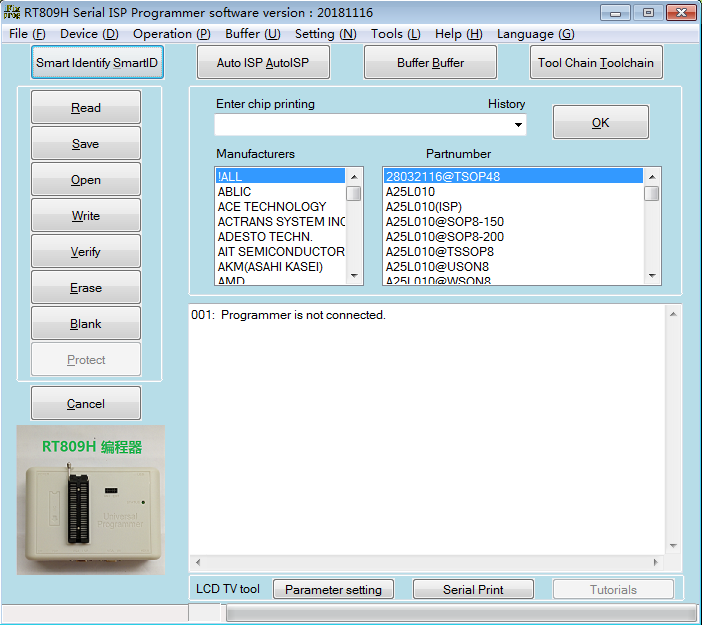Screen dimensions: 702x625
Task: Select ADESTO TECHN. in Manufacturers list
Action: (x=265, y=237)
